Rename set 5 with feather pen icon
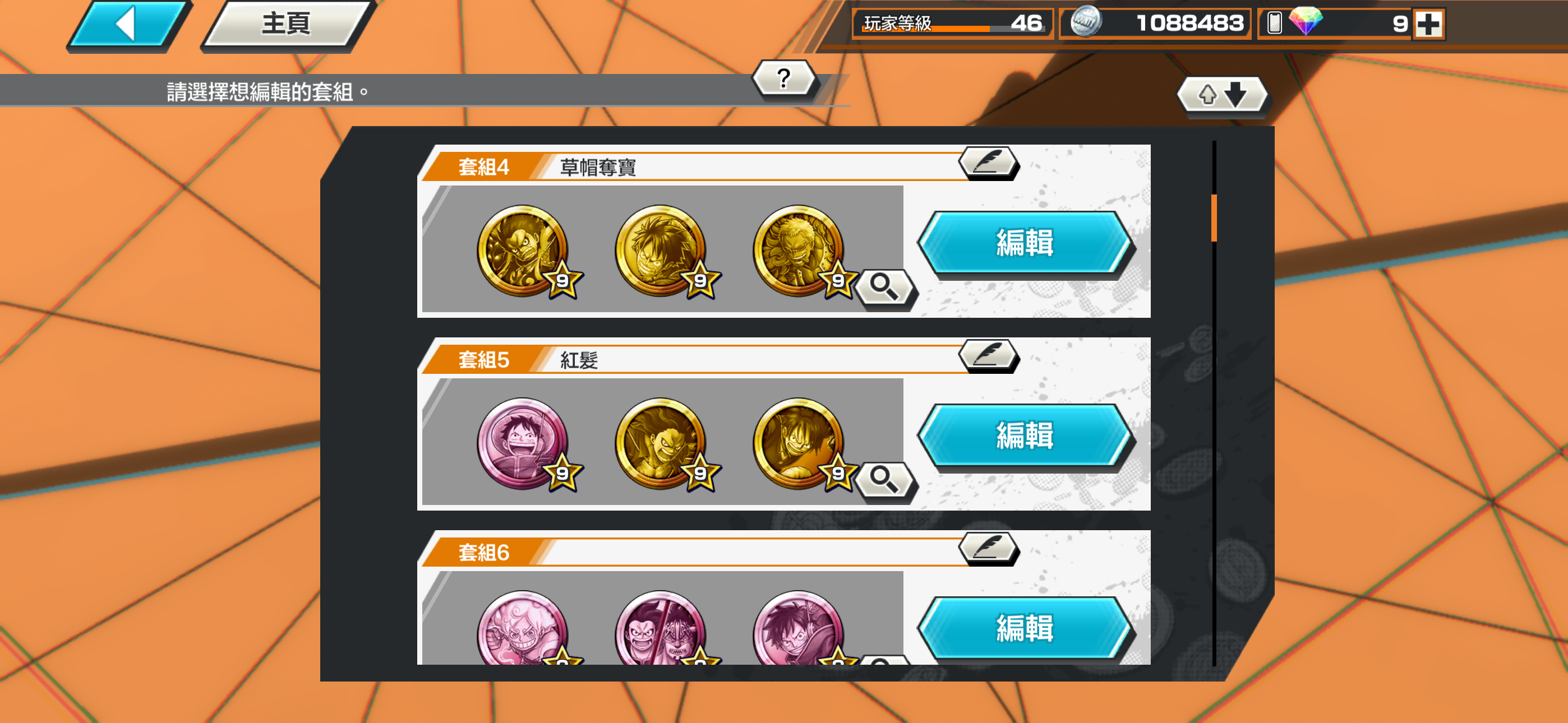Viewport: 1568px width, 723px height. tap(989, 355)
